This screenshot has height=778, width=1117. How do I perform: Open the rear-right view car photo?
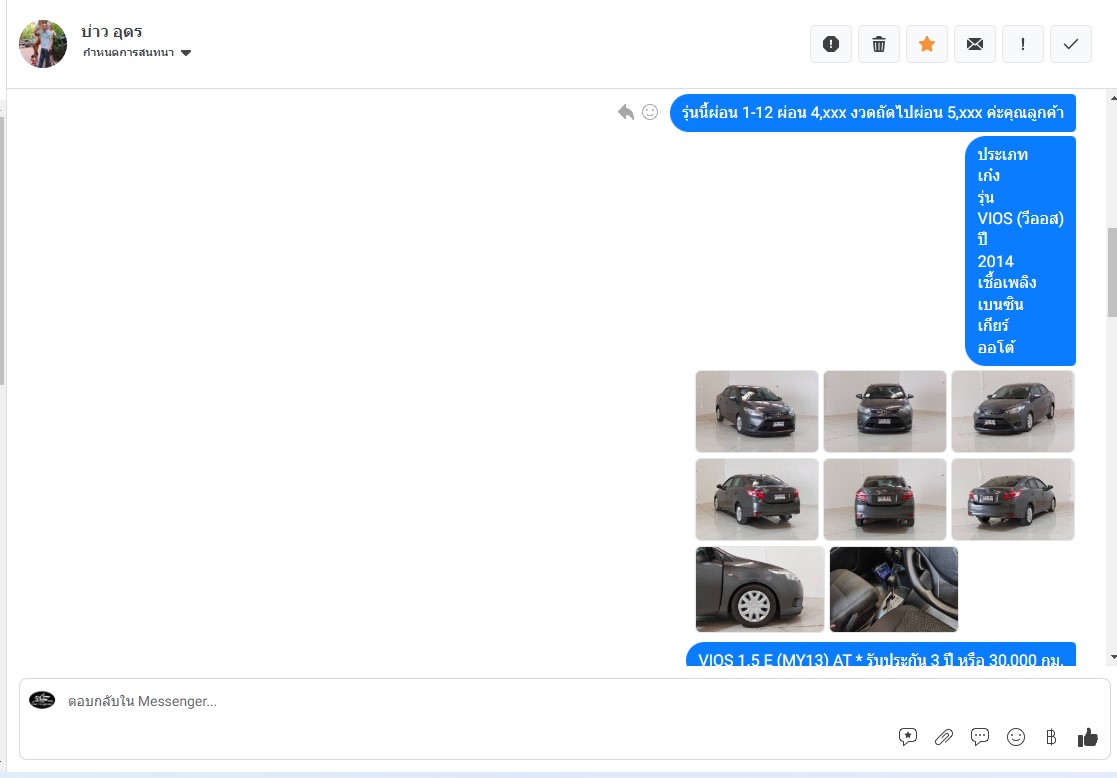click(x=1013, y=499)
